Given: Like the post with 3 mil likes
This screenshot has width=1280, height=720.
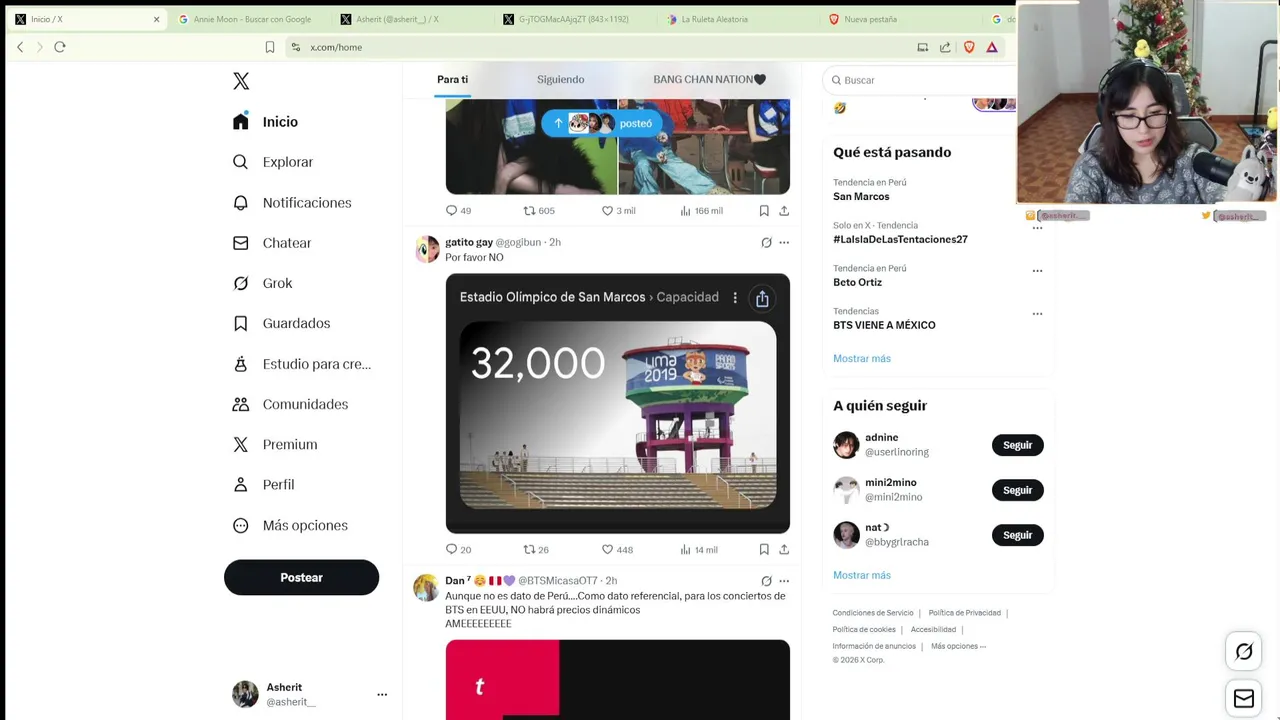Looking at the screenshot, I should click(607, 210).
